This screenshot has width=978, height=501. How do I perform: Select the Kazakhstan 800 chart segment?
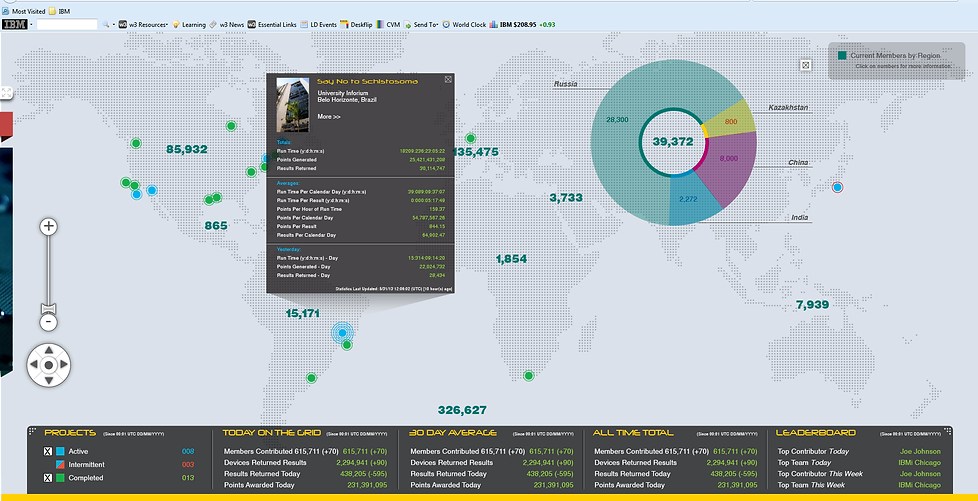pyautogui.click(x=731, y=121)
